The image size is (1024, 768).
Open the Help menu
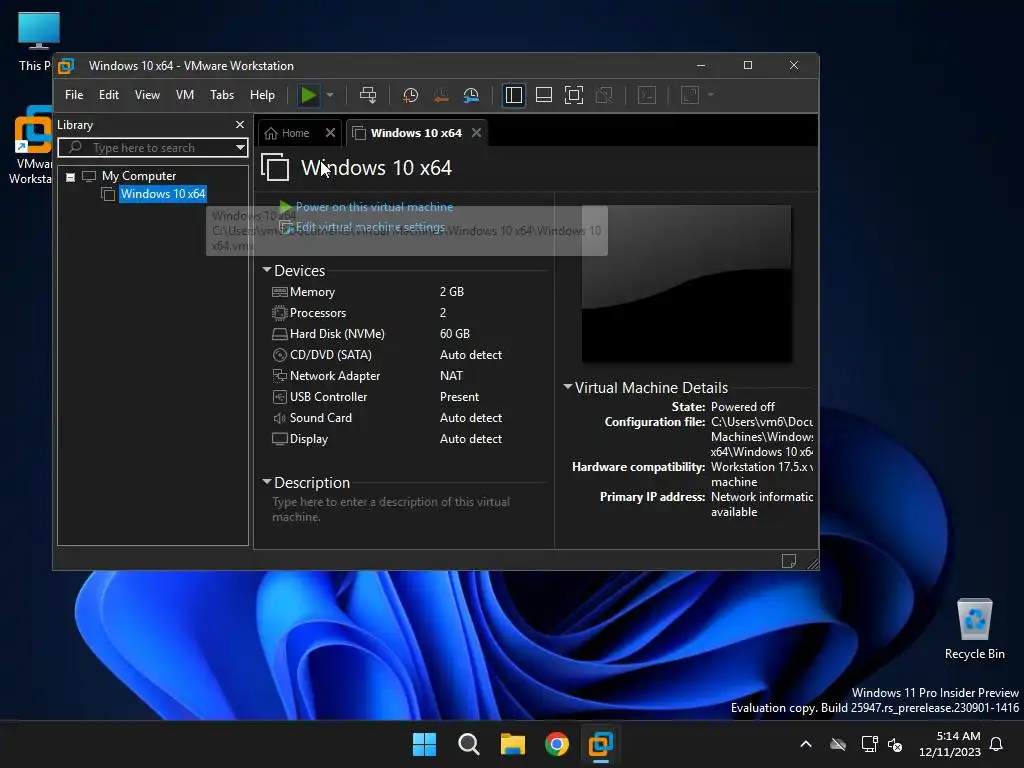pos(263,95)
